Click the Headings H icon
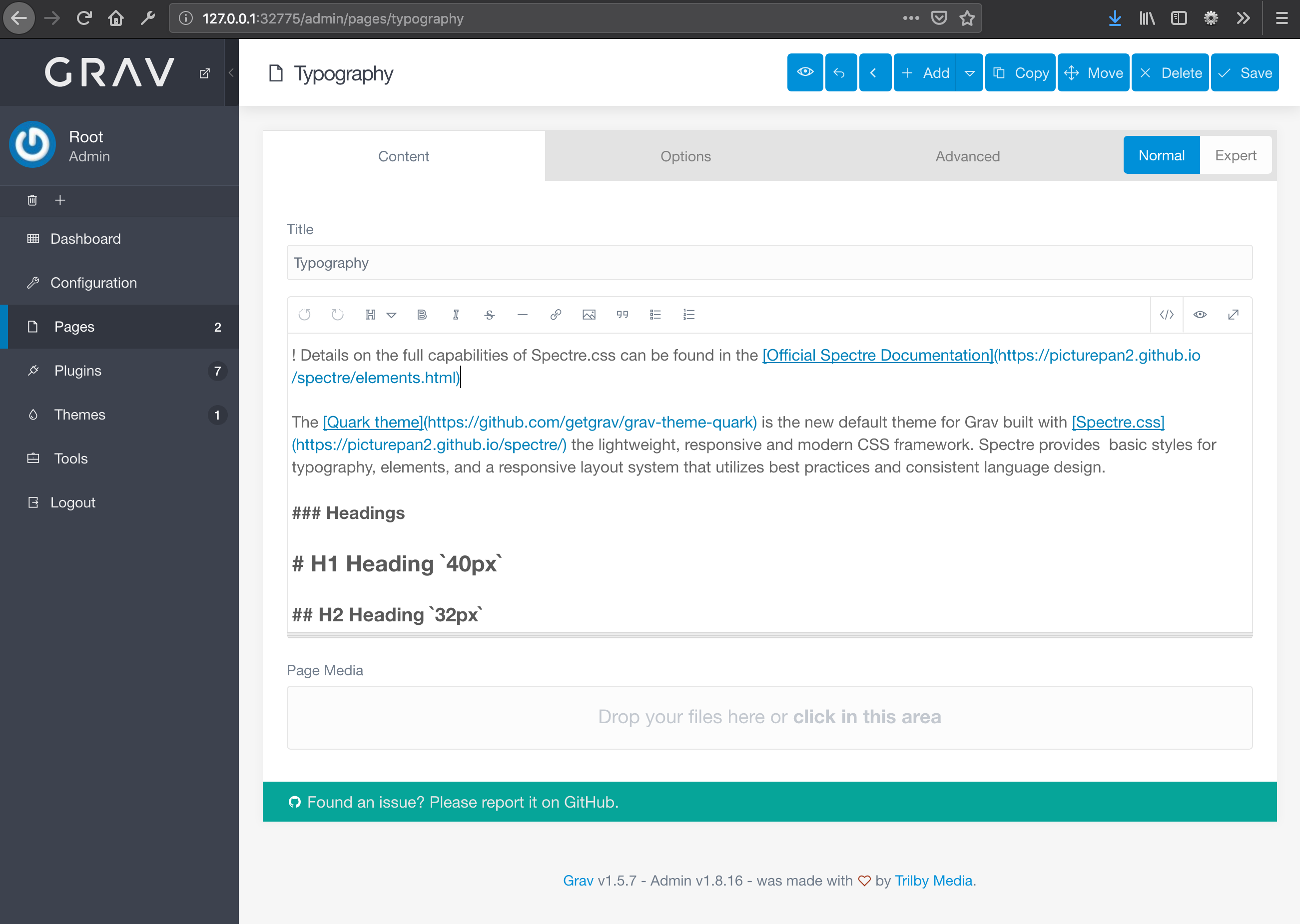1300x924 pixels. point(371,315)
